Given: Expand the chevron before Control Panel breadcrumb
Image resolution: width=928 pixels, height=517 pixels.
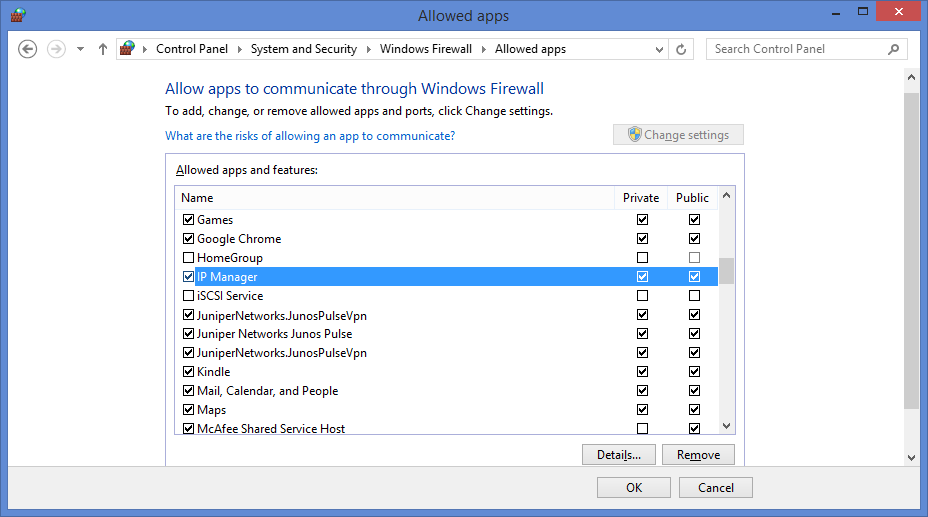Looking at the screenshot, I should pos(144,49).
